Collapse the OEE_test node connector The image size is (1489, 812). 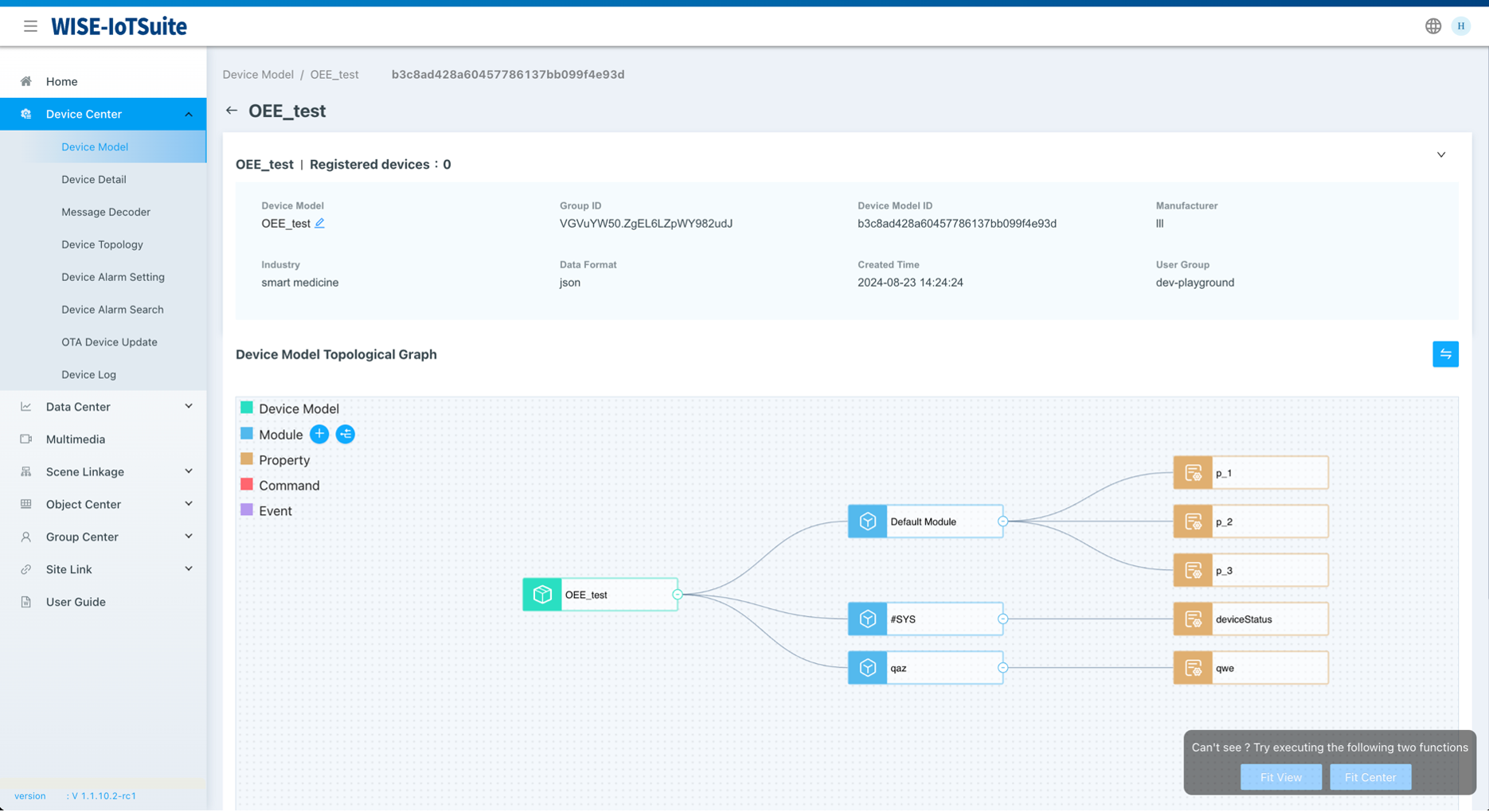[x=678, y=595]
